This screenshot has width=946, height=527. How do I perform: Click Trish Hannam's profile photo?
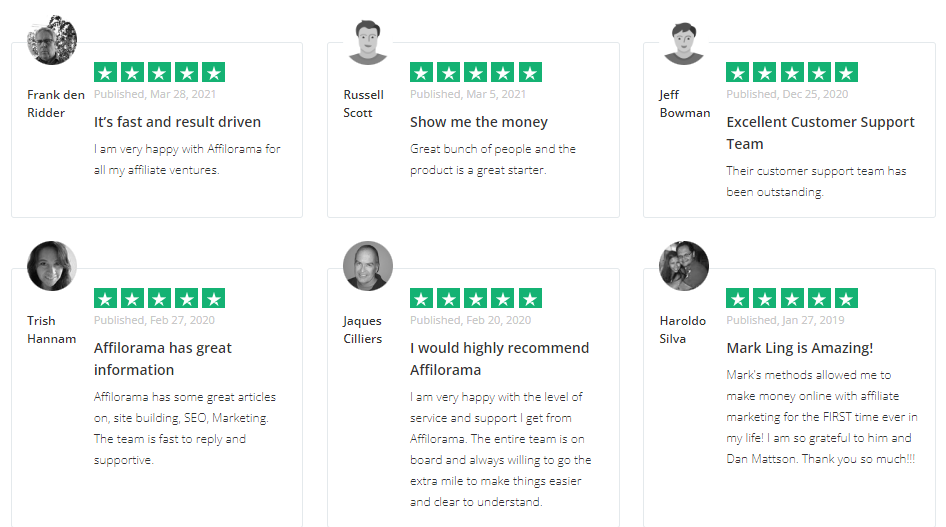pos(52,266)
